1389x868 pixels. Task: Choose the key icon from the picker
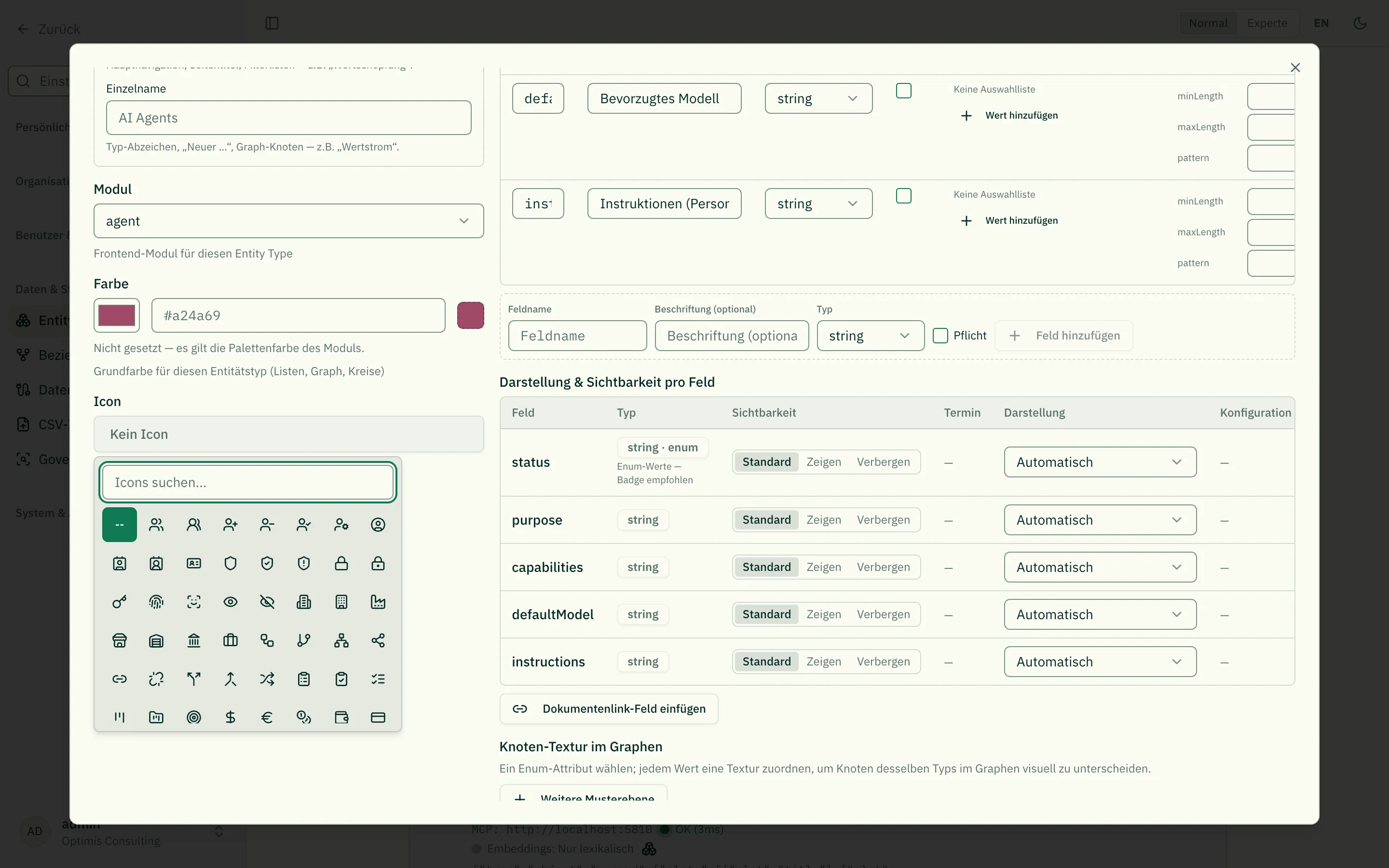120,602
